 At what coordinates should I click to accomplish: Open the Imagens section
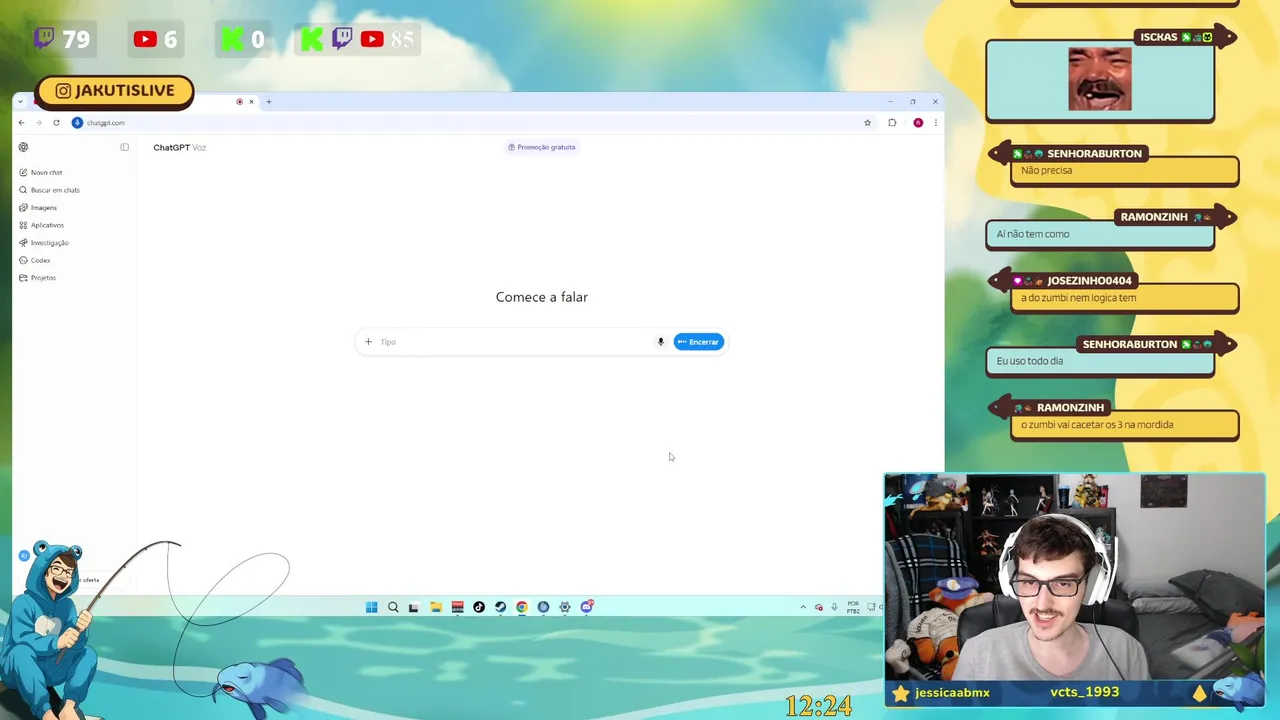(38, 207)
